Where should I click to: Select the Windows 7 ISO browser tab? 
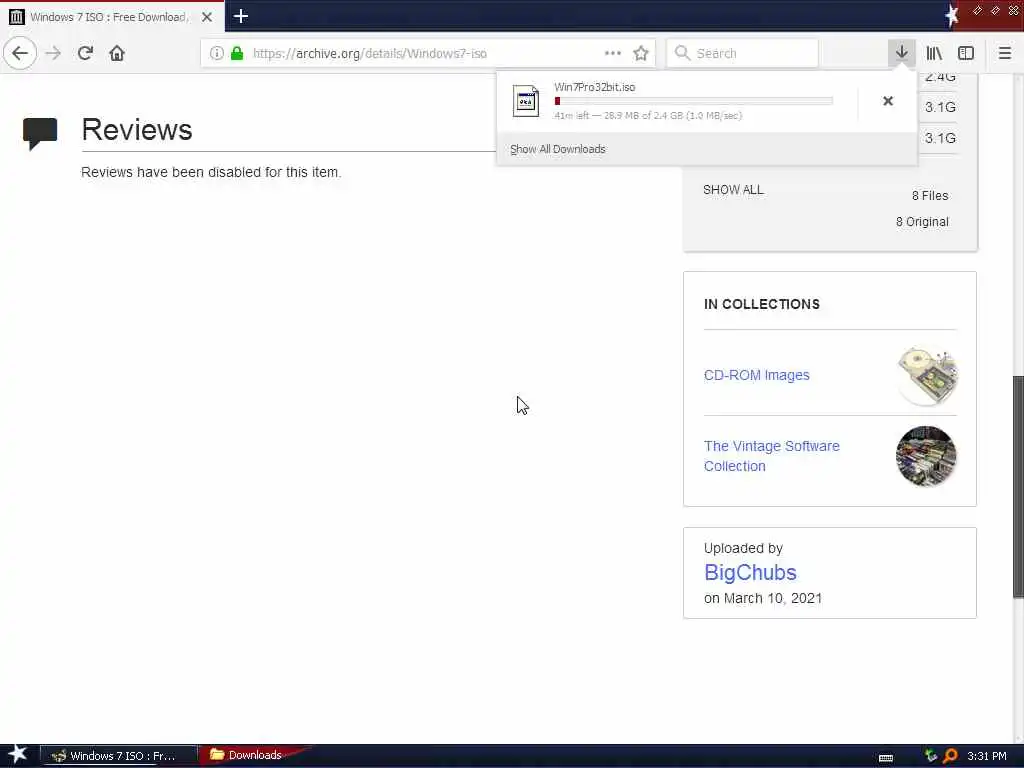112,17
